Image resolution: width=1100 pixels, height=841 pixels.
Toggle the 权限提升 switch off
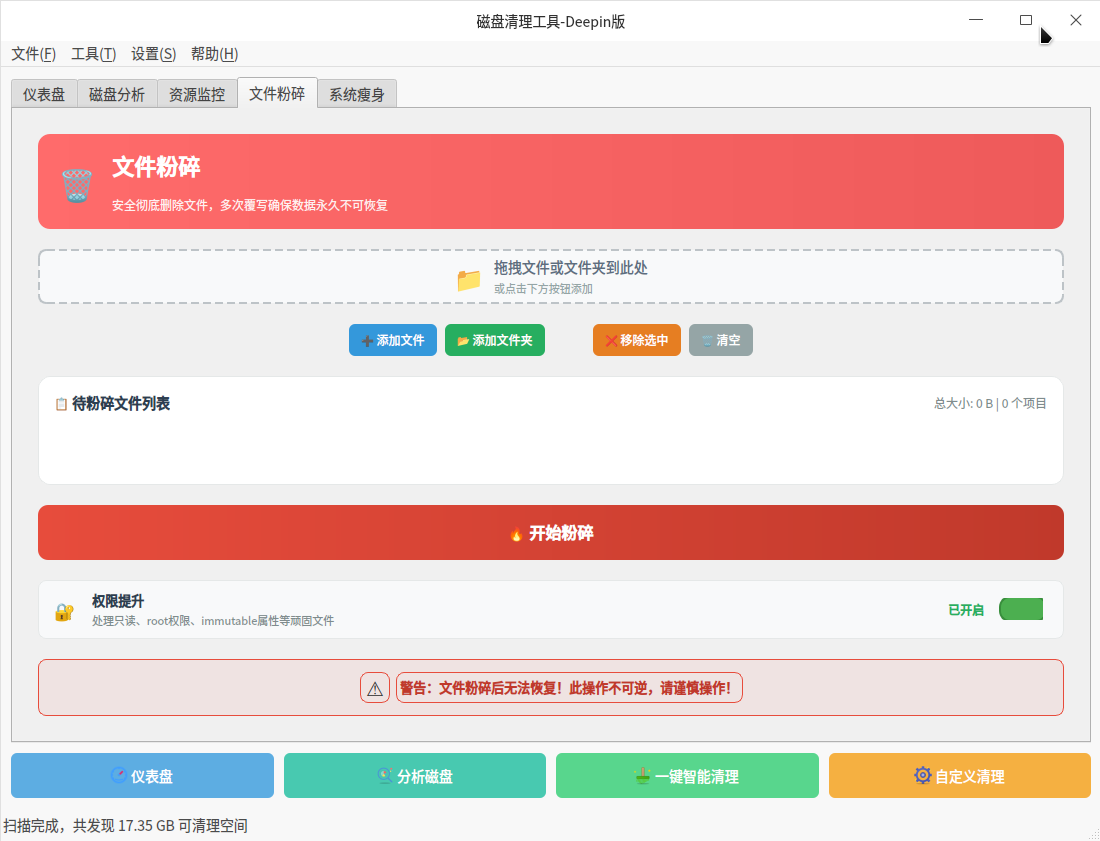point(1021,610)
